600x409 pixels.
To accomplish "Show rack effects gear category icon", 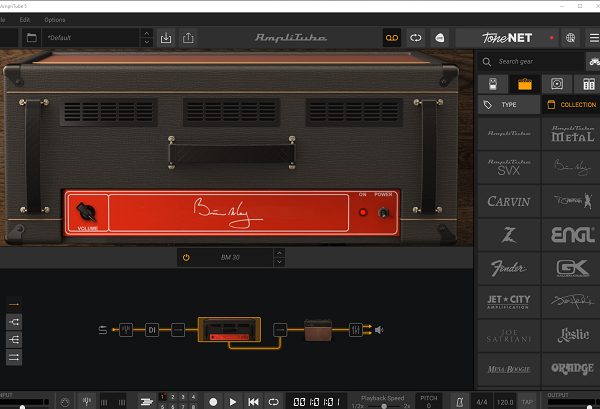I will point(588,84).
